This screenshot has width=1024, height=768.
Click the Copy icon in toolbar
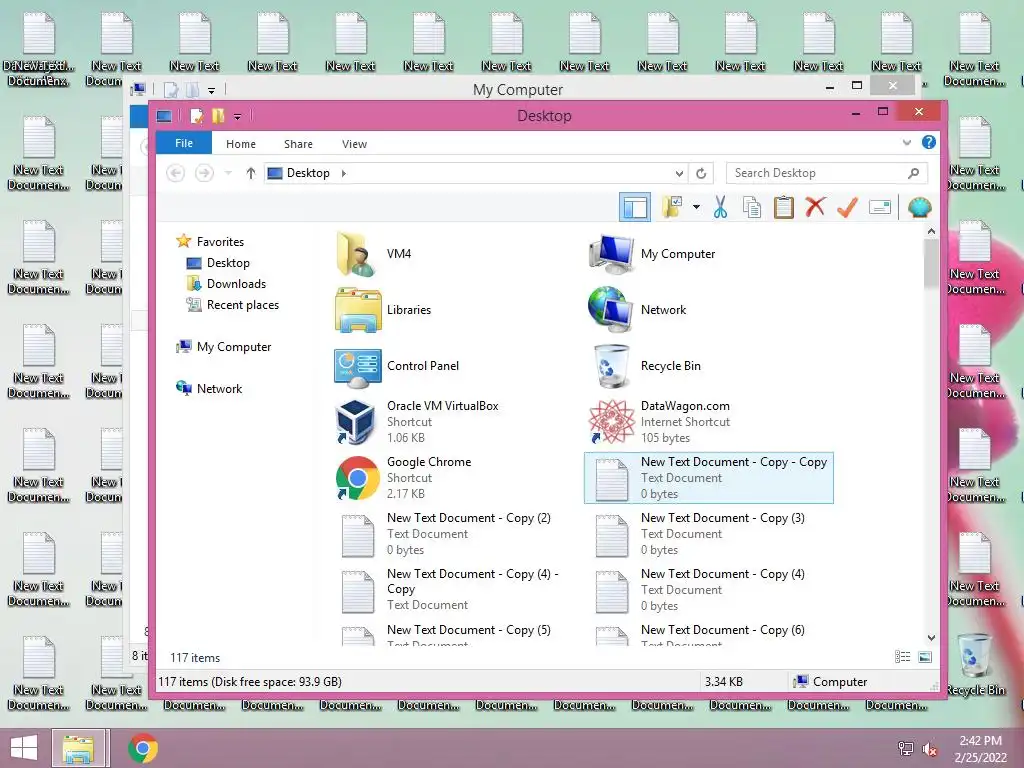752,208
